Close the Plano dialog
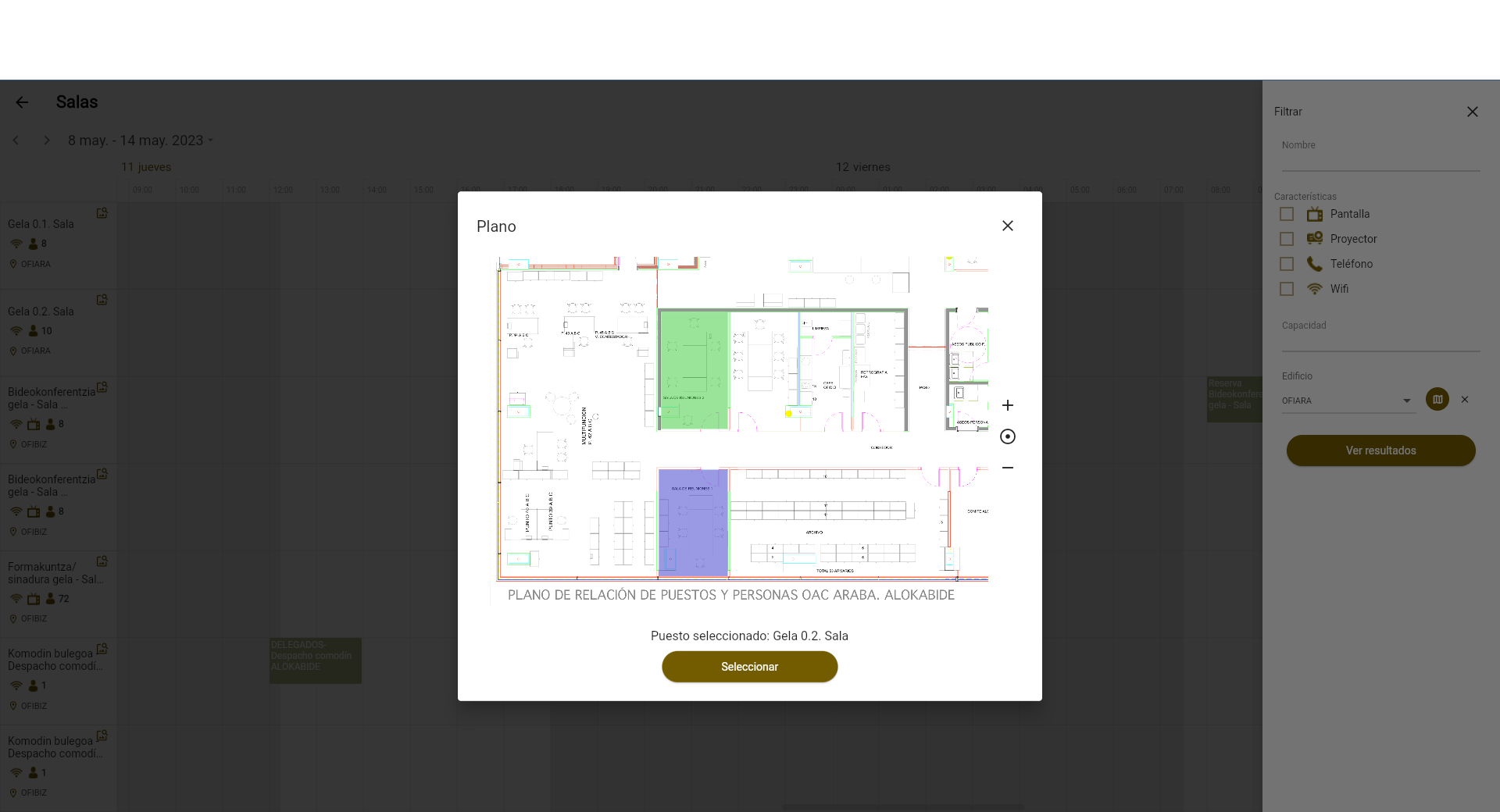1500x812 pixels. point(1008,226)
